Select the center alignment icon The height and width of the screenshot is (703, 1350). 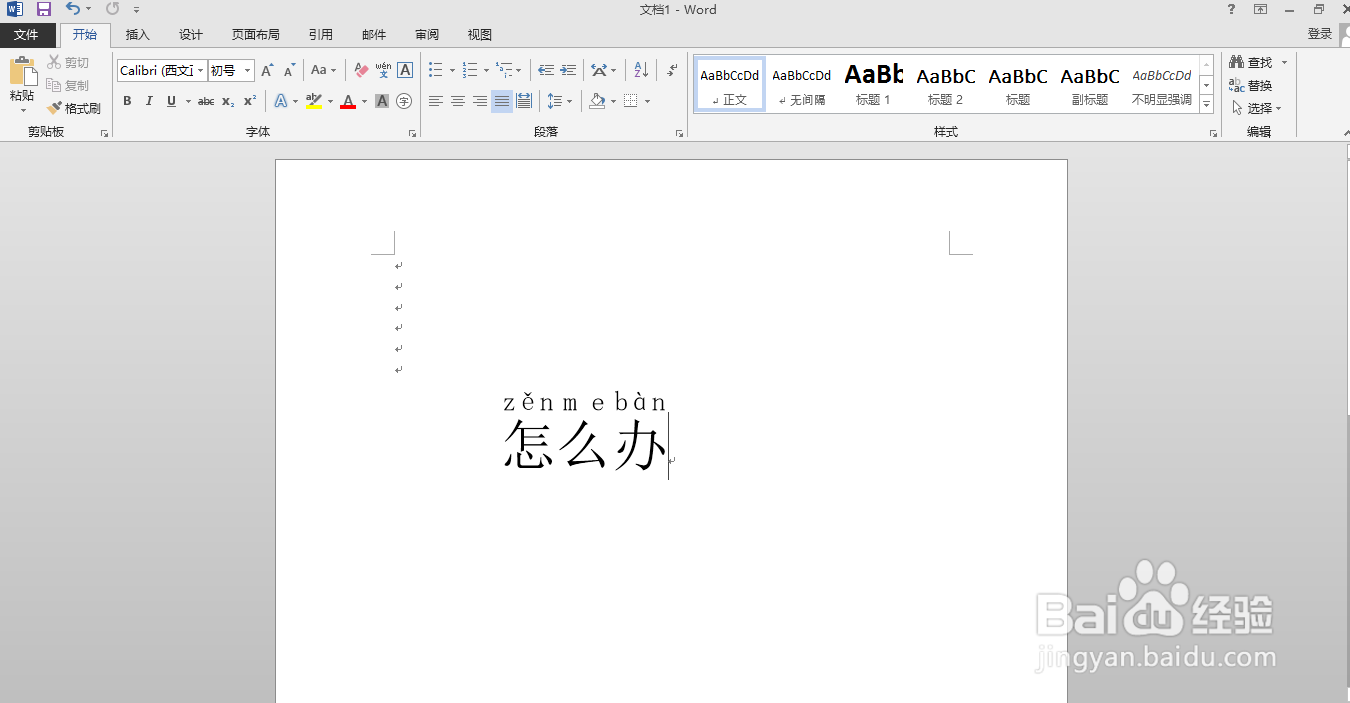click(458, 100)
